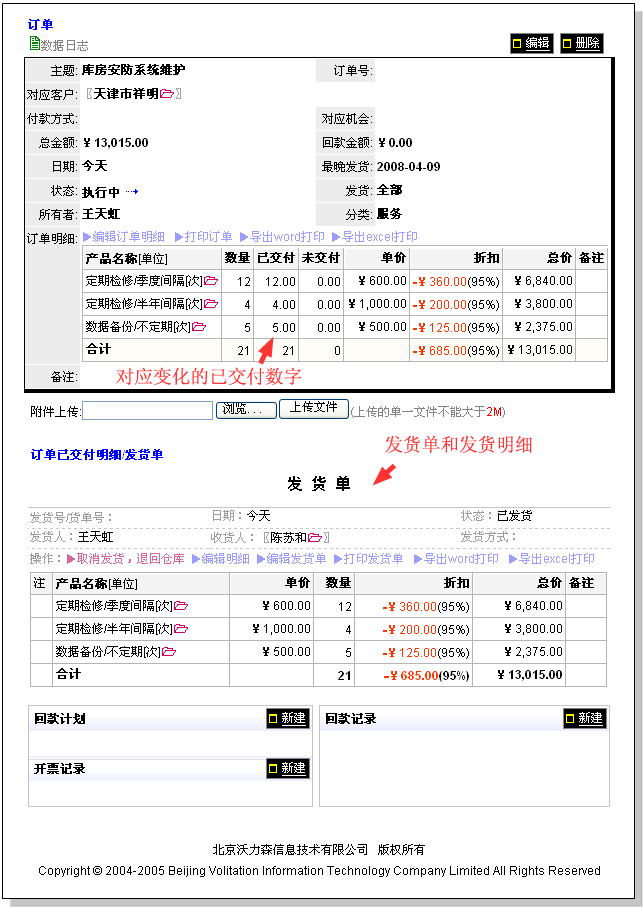Viewport: 643px width, 908px height.
Task: Open folder icon for 数据备份/不定期 in order details
Action: click(199, 327)
